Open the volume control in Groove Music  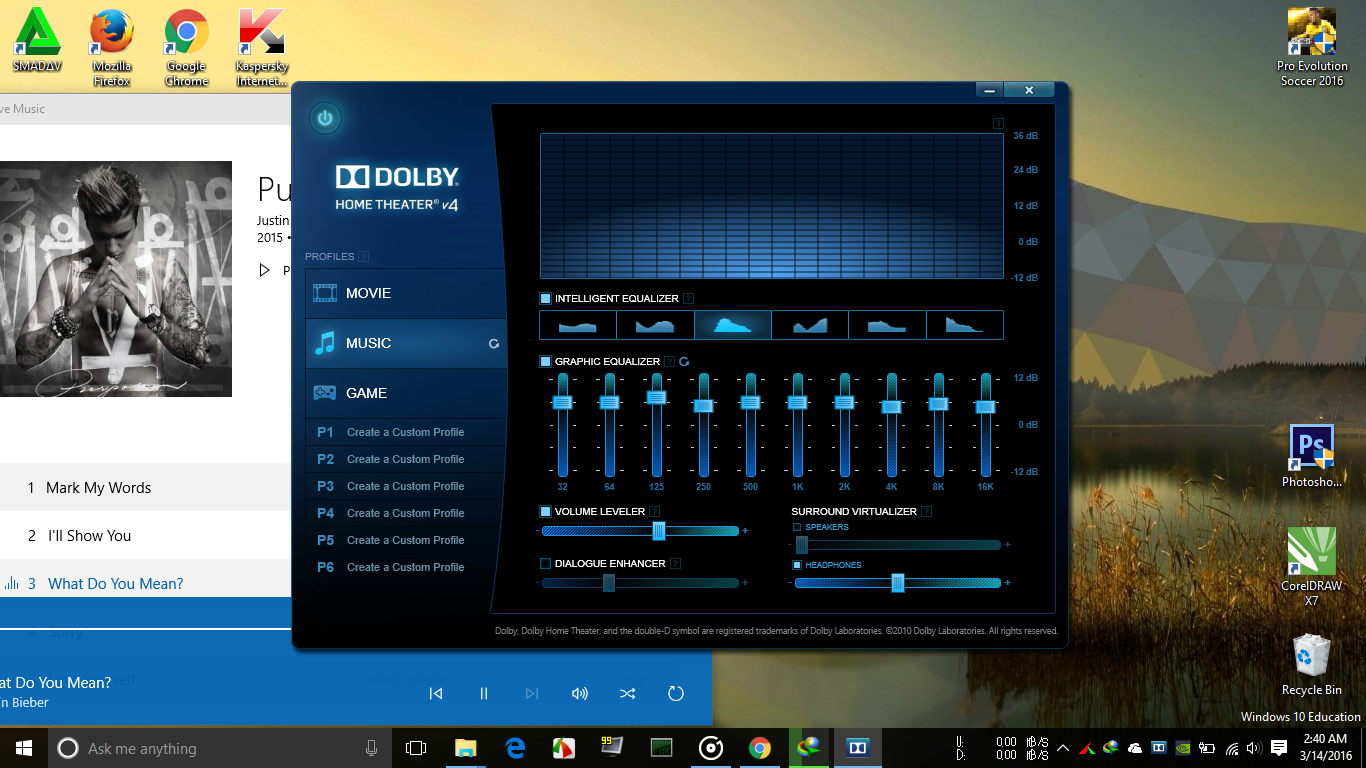point(580,693)
